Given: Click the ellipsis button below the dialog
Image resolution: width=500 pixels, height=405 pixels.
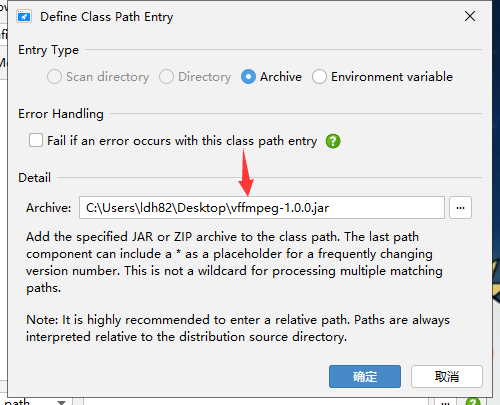Looking at the screenshot, I should pyautogui.click(x=445, y=402).
